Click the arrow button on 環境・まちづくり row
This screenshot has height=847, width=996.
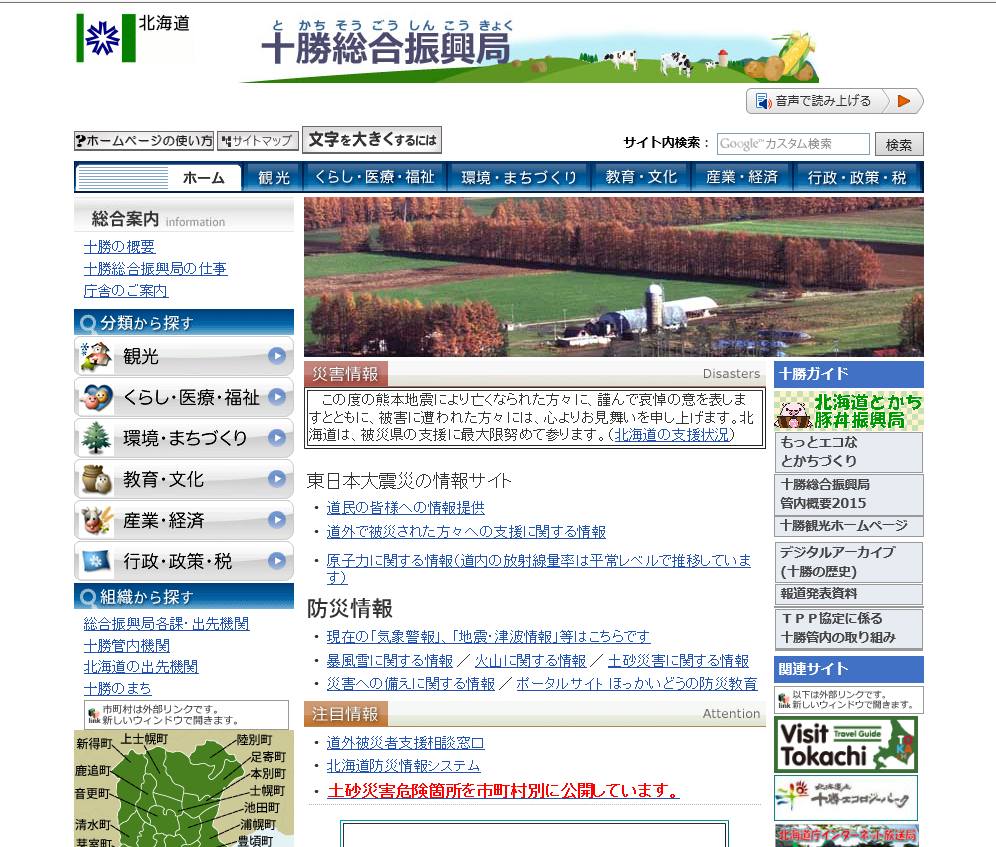[277, 437]
